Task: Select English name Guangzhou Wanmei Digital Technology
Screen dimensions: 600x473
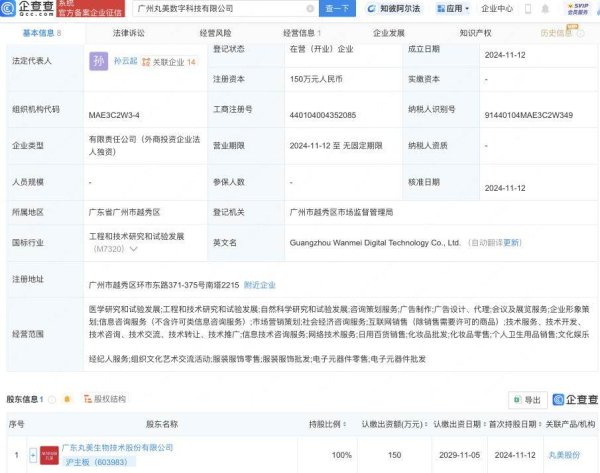Action: click(x=375, y=243)
